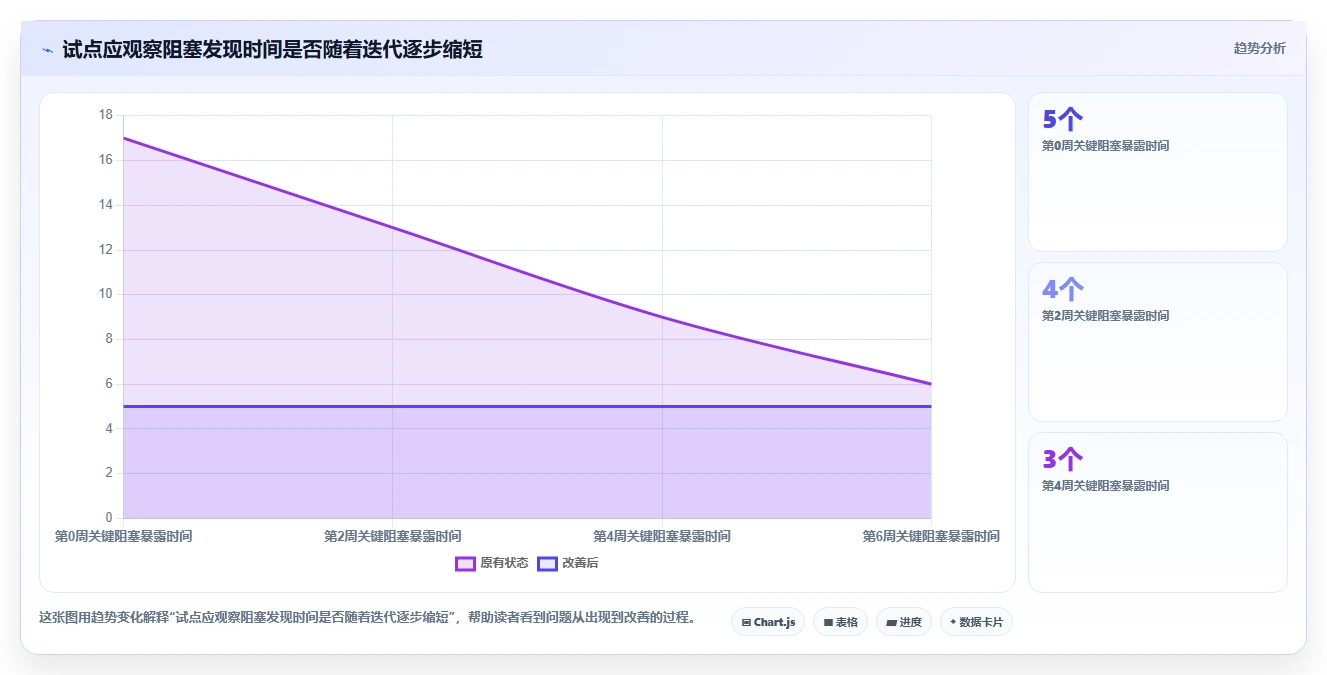Viewport: 1327px width, 675px height.
Task: Select the Chart.js tag
Action: 768,622
